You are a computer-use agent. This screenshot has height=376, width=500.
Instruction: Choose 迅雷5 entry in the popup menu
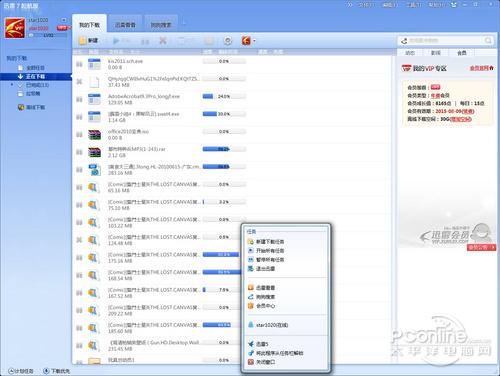[x=262, y=344]
